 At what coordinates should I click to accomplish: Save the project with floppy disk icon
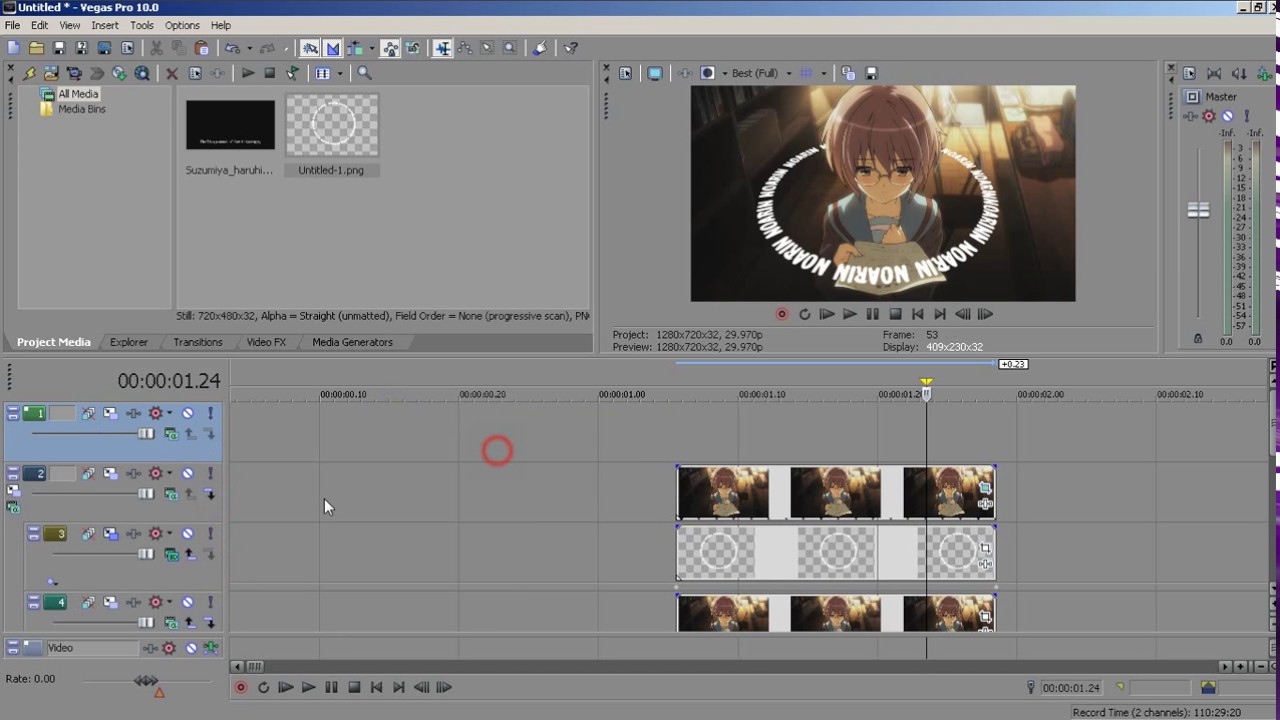point(59,48)
